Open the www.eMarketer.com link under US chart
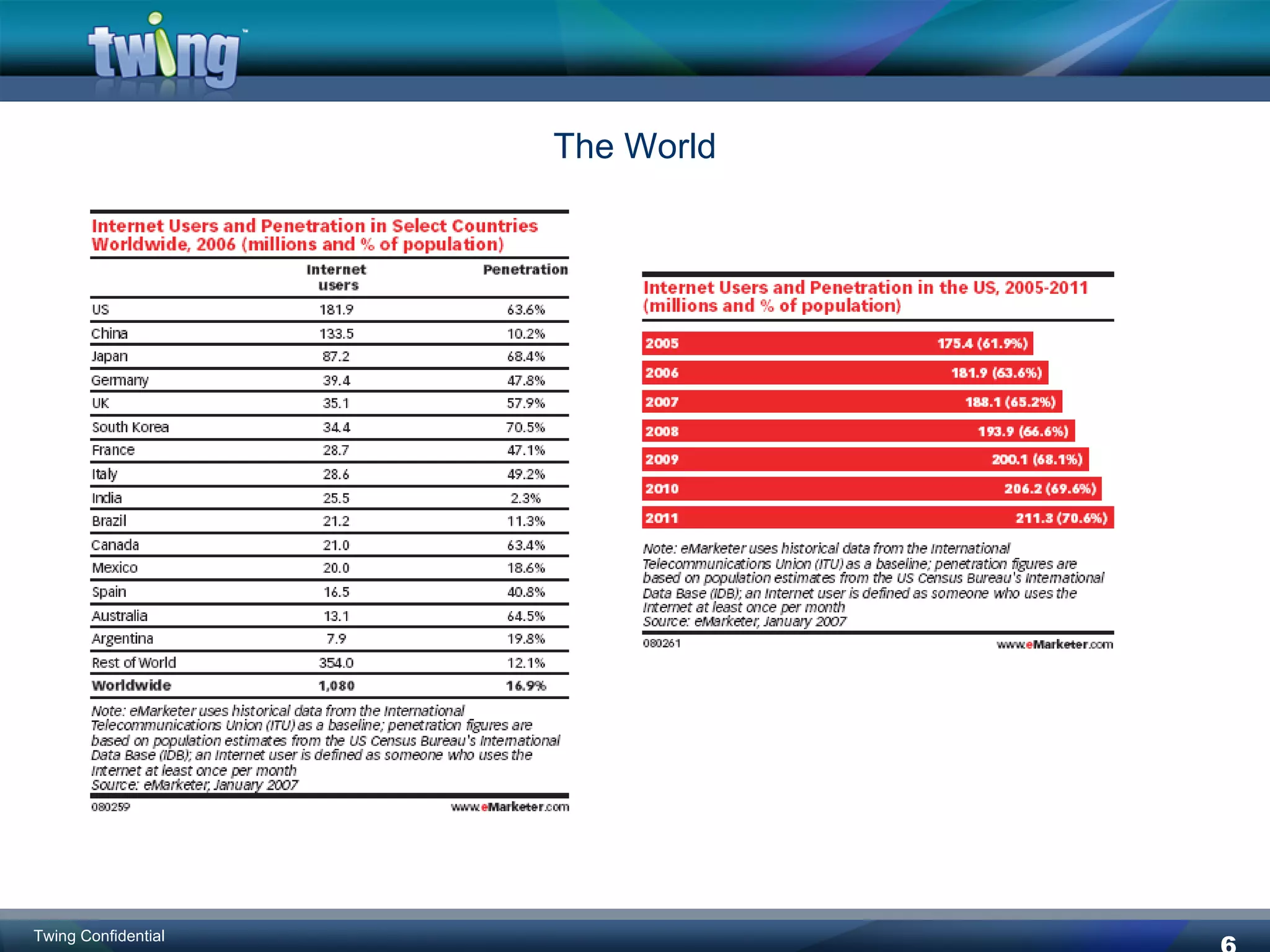This screenshot has width=1270, height=952. (1054, 645)
